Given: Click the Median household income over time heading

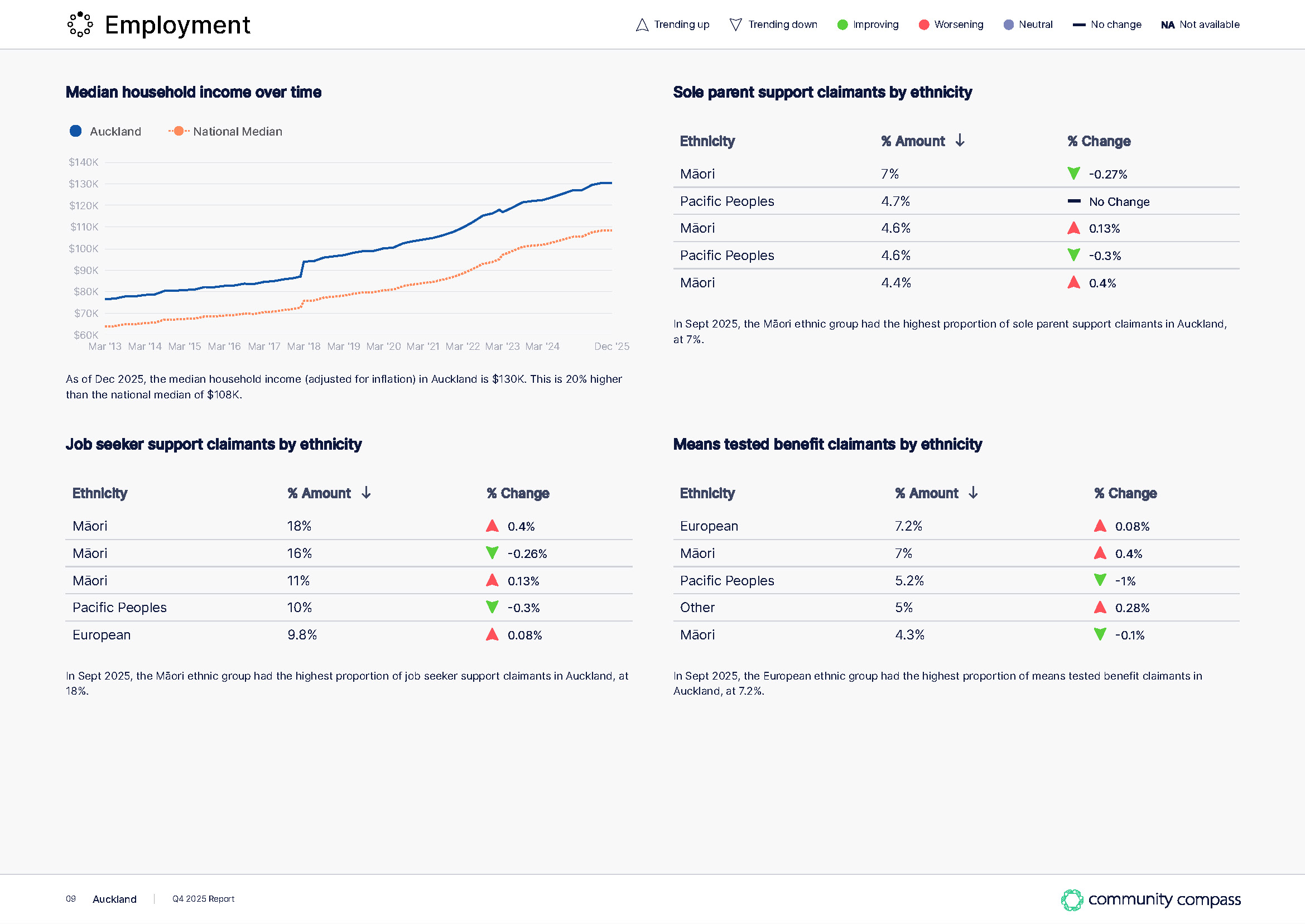Looking at the screenshot, I should 194,92.
